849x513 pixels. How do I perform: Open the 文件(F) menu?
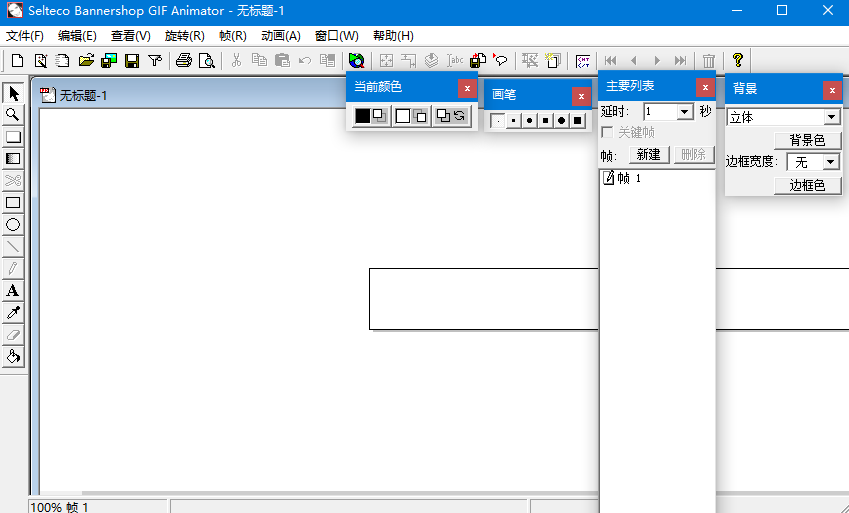tap(25, 36)
